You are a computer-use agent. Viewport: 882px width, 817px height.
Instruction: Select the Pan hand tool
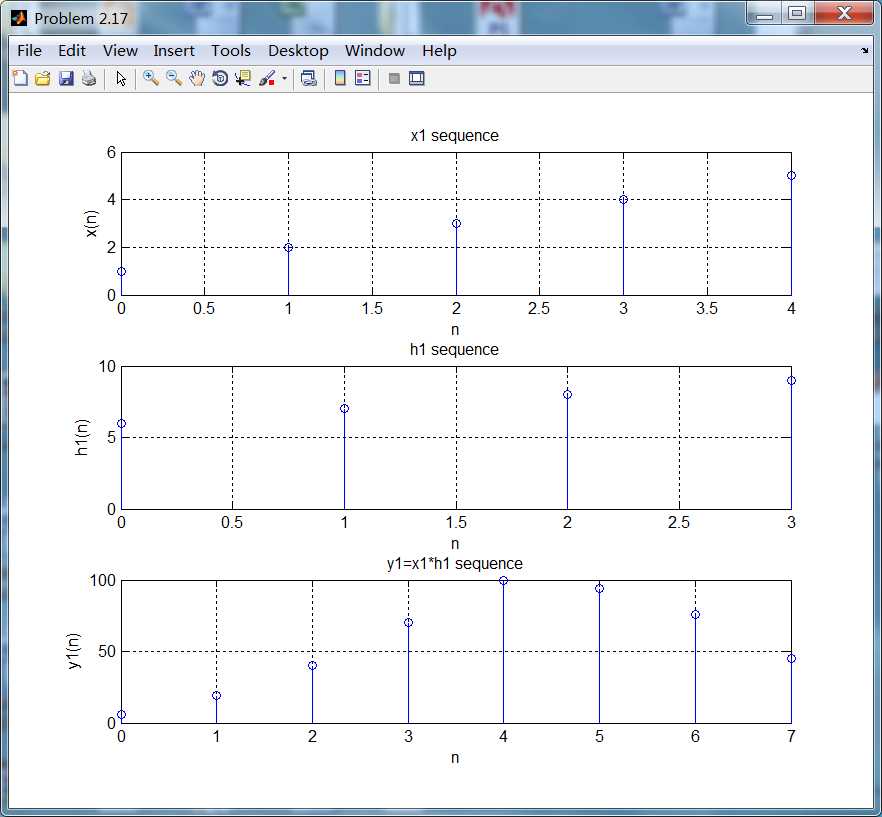tap(197, 78)
